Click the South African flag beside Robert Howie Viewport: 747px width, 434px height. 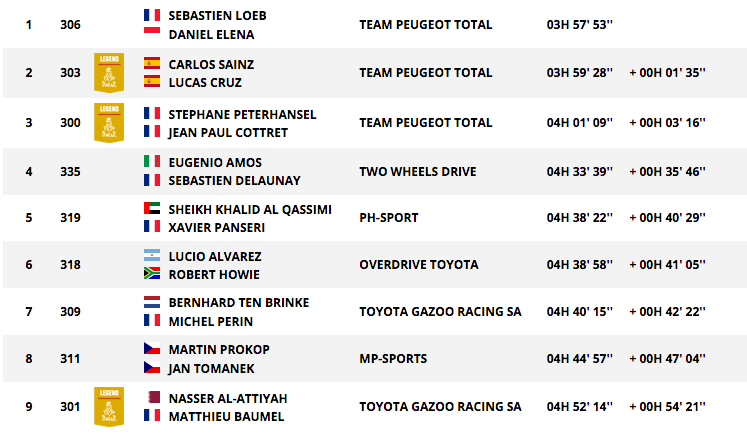coord(152,274)
